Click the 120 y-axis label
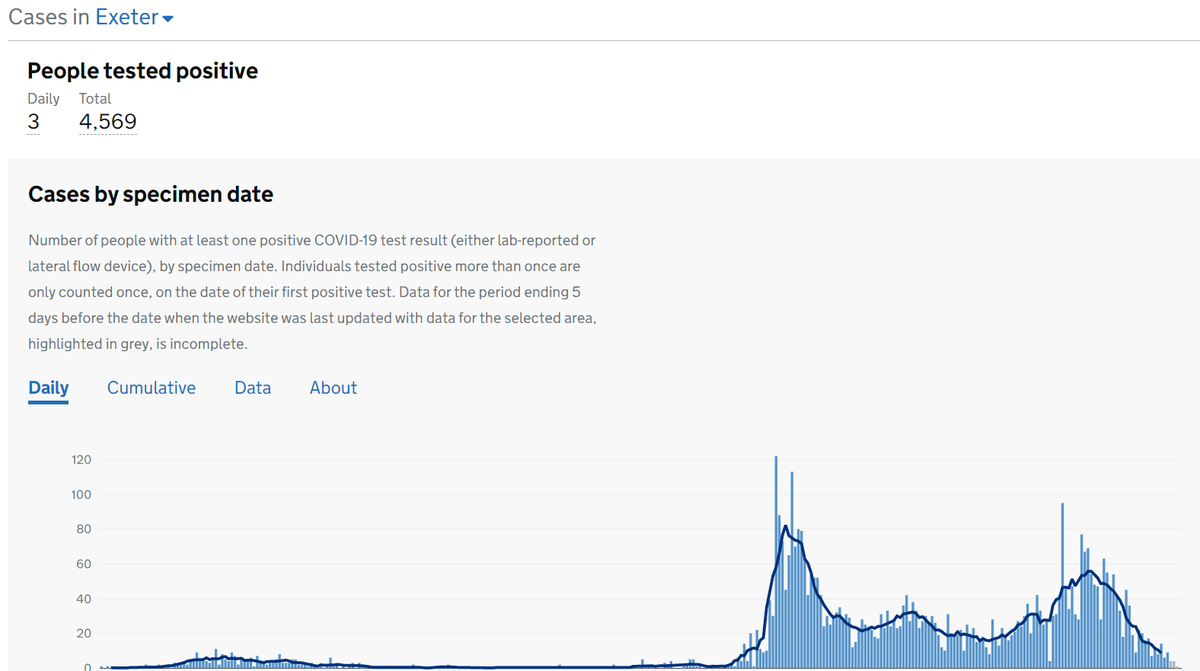The image size is (1200, 671). point(81,460)
